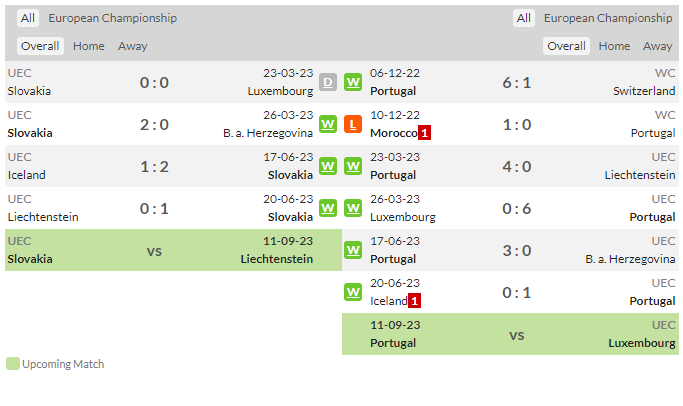Click Morocco's red card indicator
Screen dimensions: 683x406
coord(424,133)
